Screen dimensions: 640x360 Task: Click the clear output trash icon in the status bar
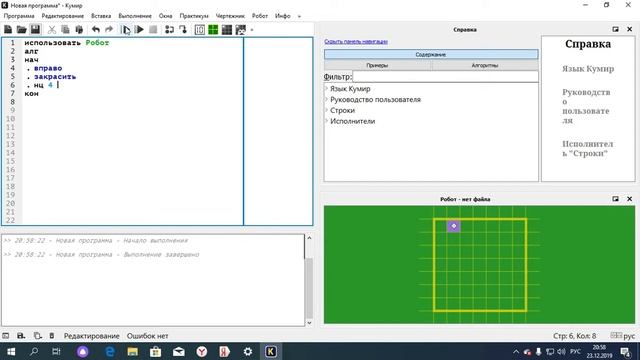(52, 336)
